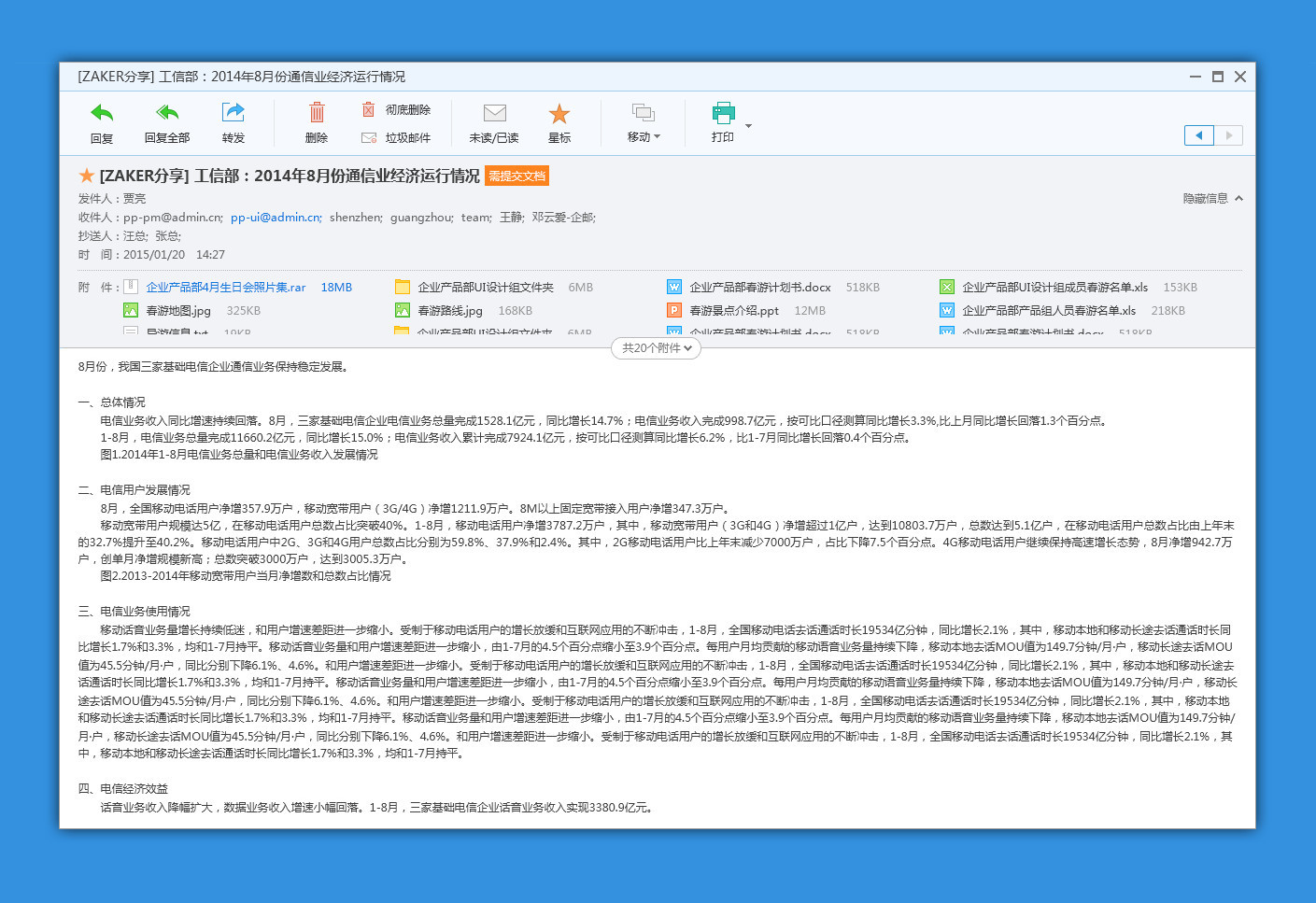
Task: Delete the email with the 删除 trash icon
Action: tap(317, 113)
